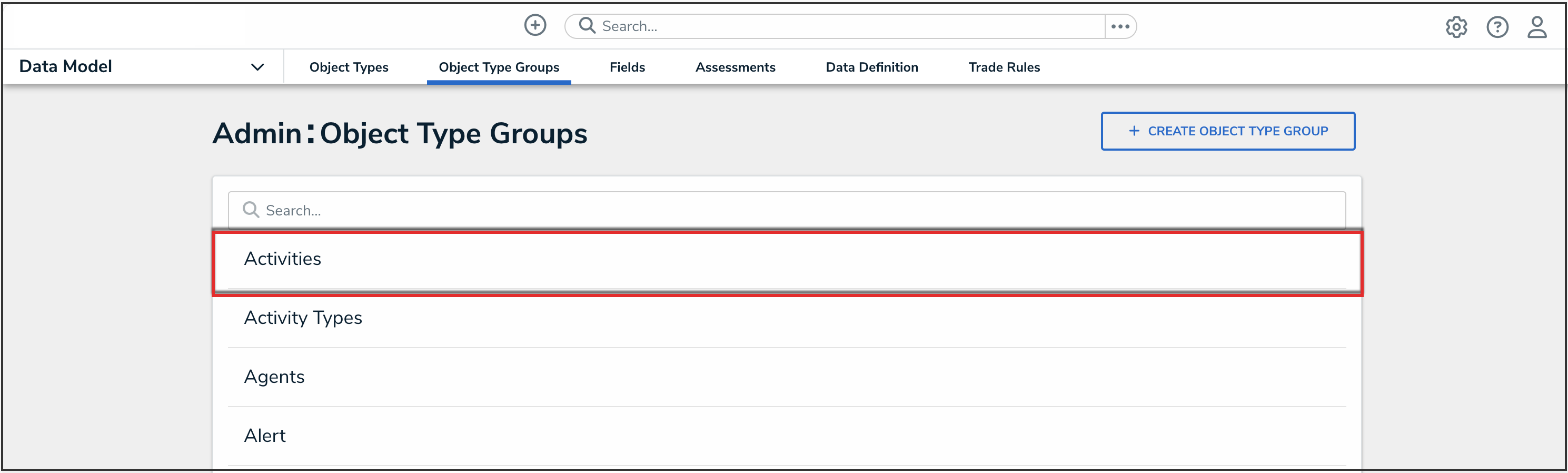The width and height of the screenshot is (1568, 473).
Task: Switch to the Object Types tab
Action: coord(348,67)
